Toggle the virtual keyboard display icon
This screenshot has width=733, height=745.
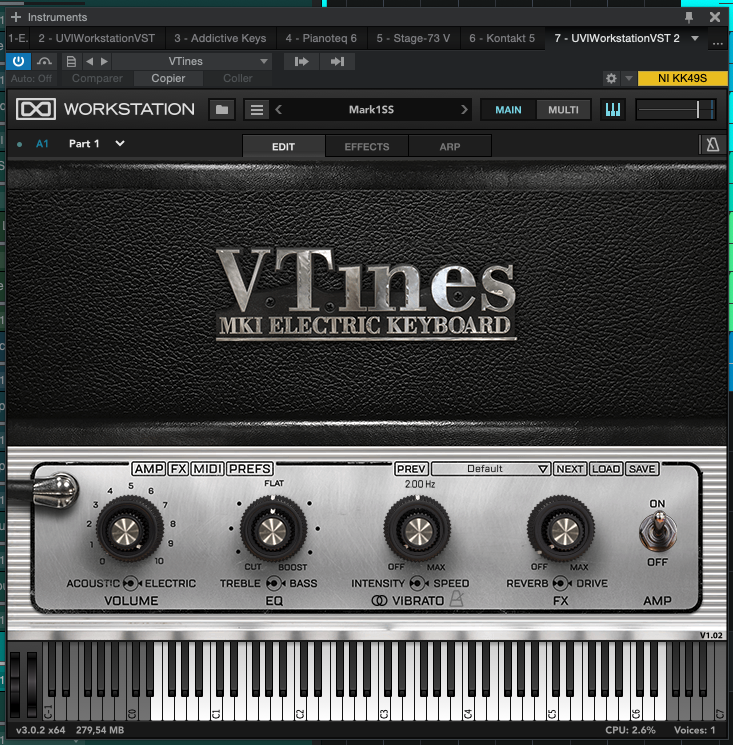tap(613, 110)
